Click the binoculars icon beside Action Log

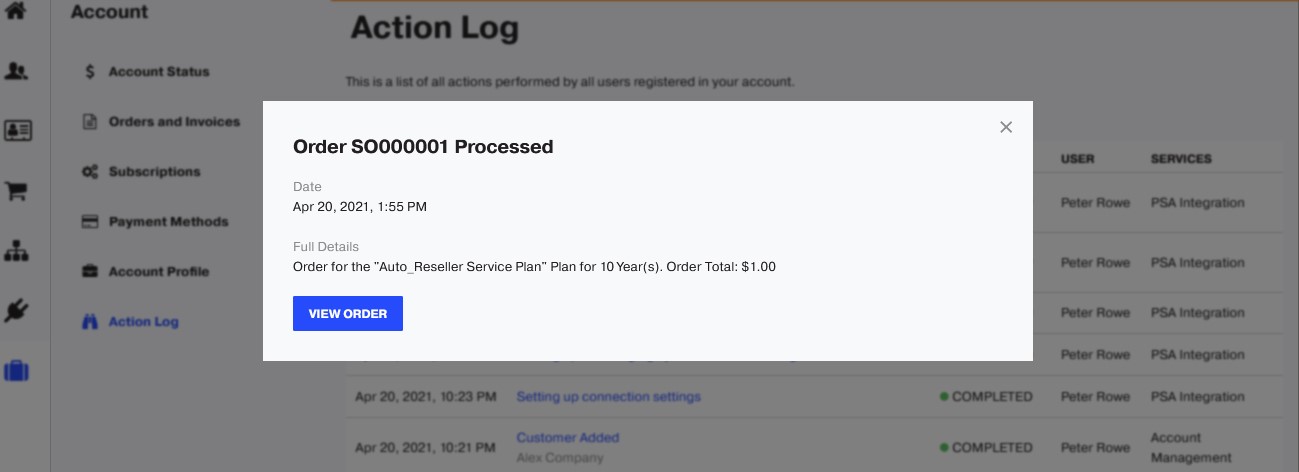tap(89, 322)
